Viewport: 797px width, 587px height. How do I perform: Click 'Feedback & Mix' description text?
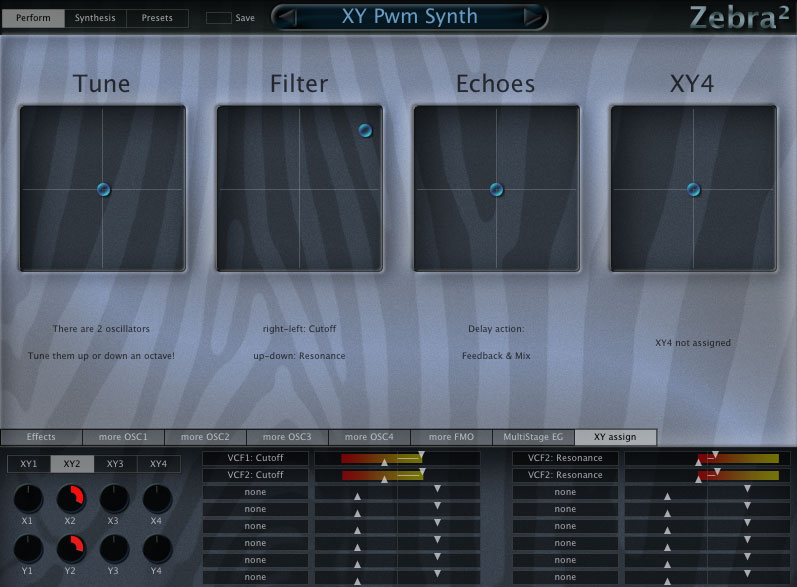click(496, 356)
